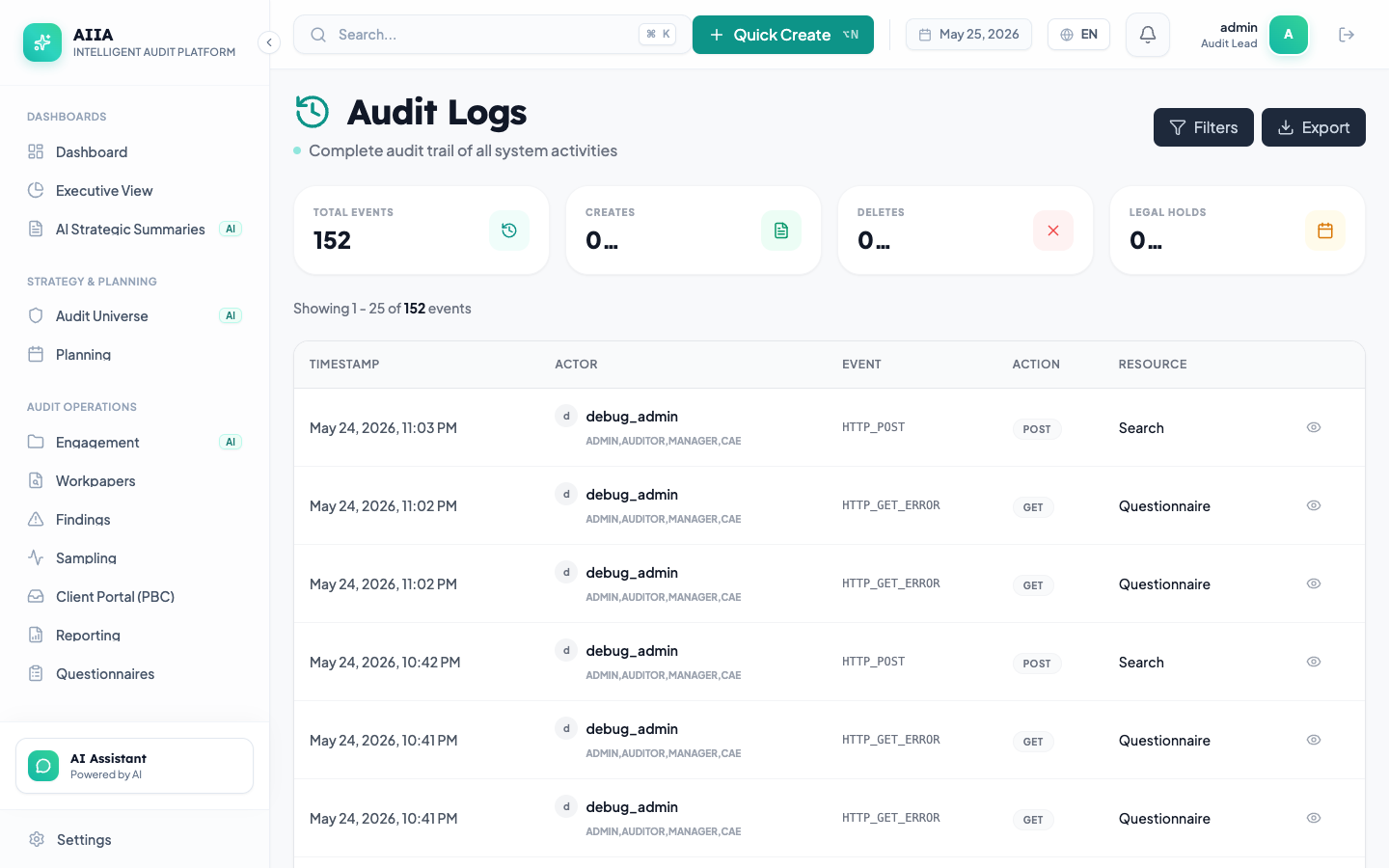Click the Client Portal inbox icon
This screenshot has width=1389, height=868.
click(x=36, y=596)
